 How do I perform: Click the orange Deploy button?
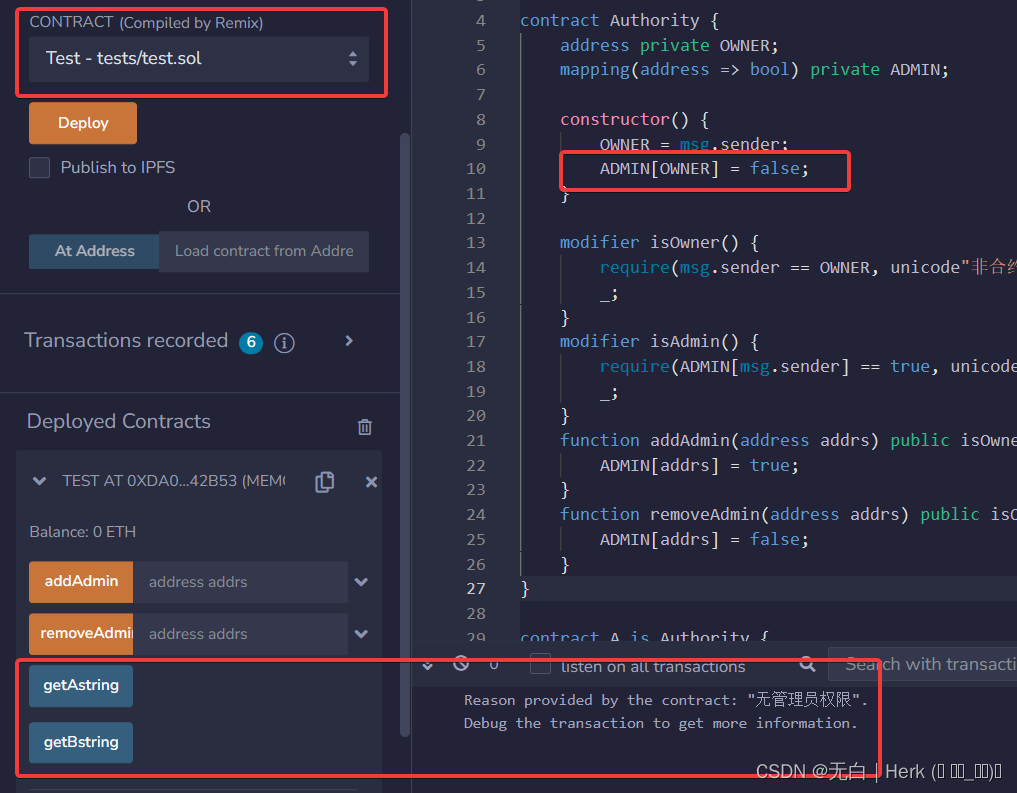pyautogui.click(x=83, y=123)
